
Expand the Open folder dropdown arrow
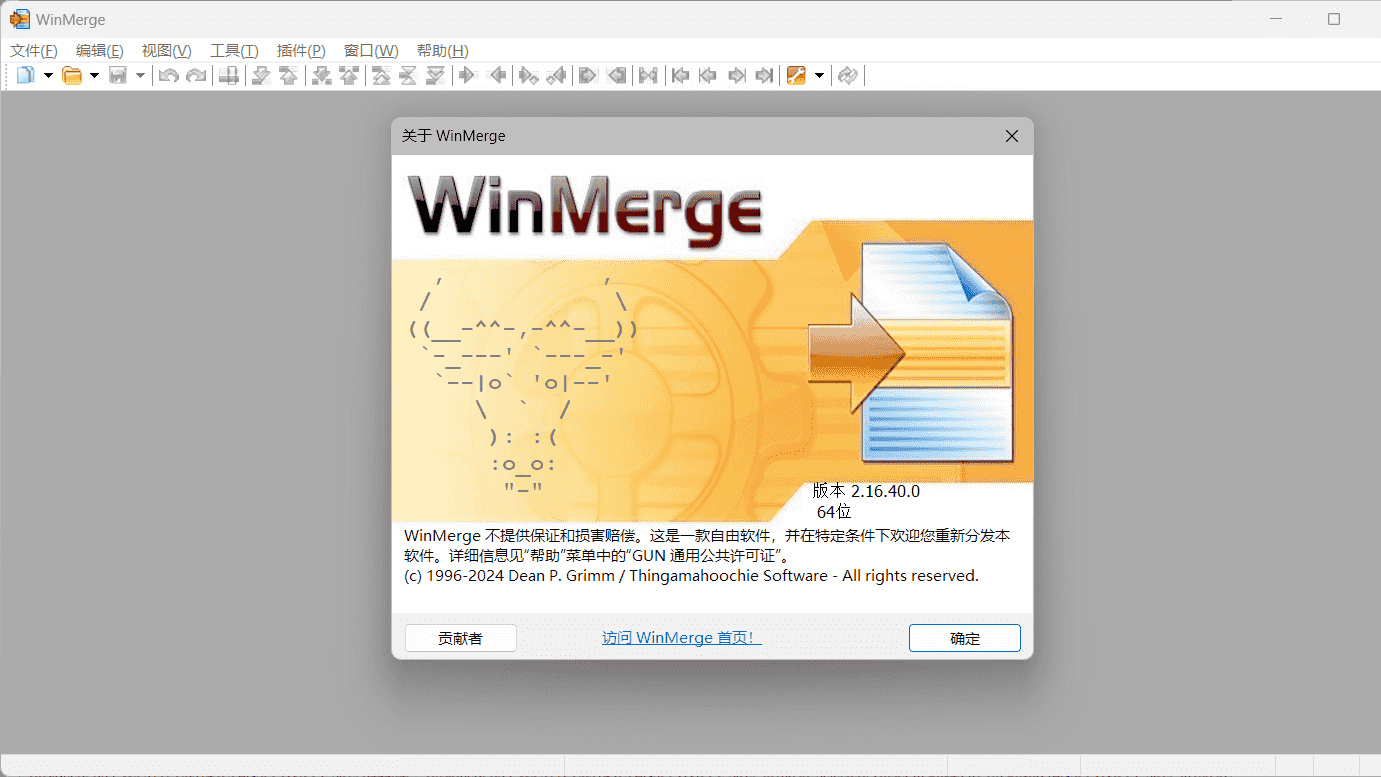point(94,75)
